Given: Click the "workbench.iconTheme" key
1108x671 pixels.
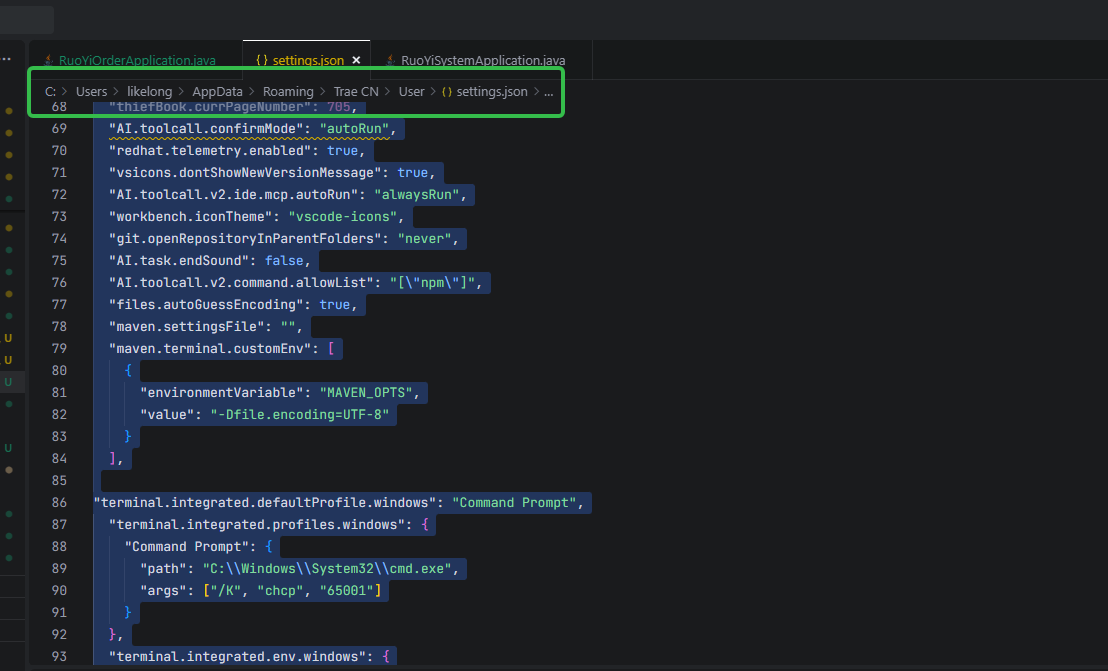Looking at the screenshot, I should 190,216.
